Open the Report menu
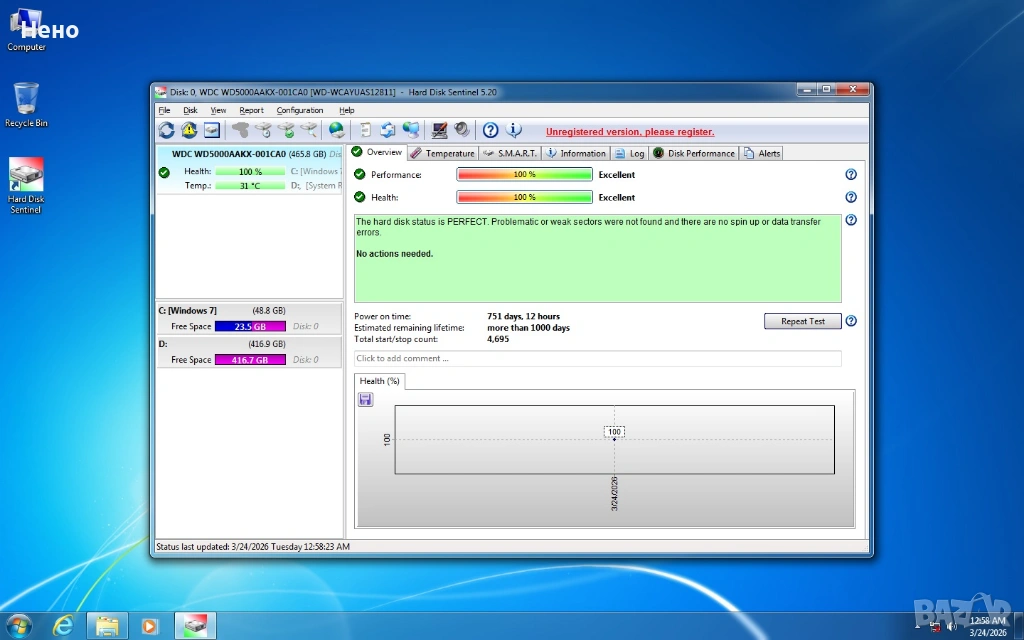This screenshot has width=1024, height=640. 251,110
